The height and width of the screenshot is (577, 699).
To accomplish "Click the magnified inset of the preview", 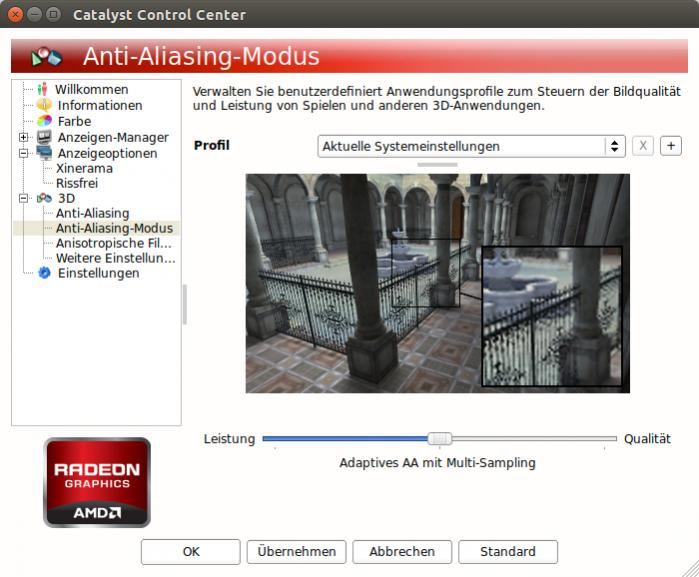I will point(552,316).
